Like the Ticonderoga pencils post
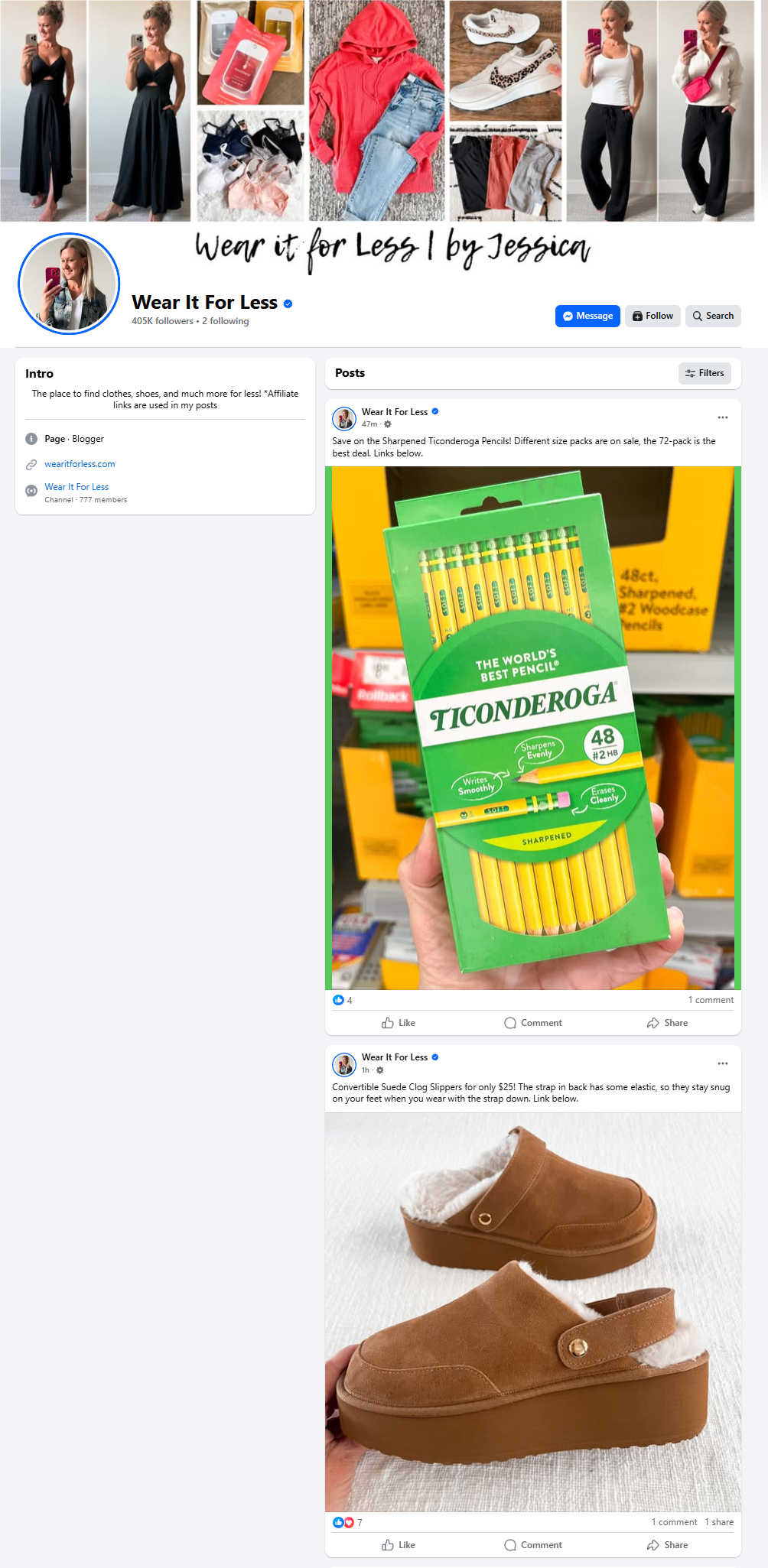Viewport: 768px width, 1568px height. click(399, 1023)
